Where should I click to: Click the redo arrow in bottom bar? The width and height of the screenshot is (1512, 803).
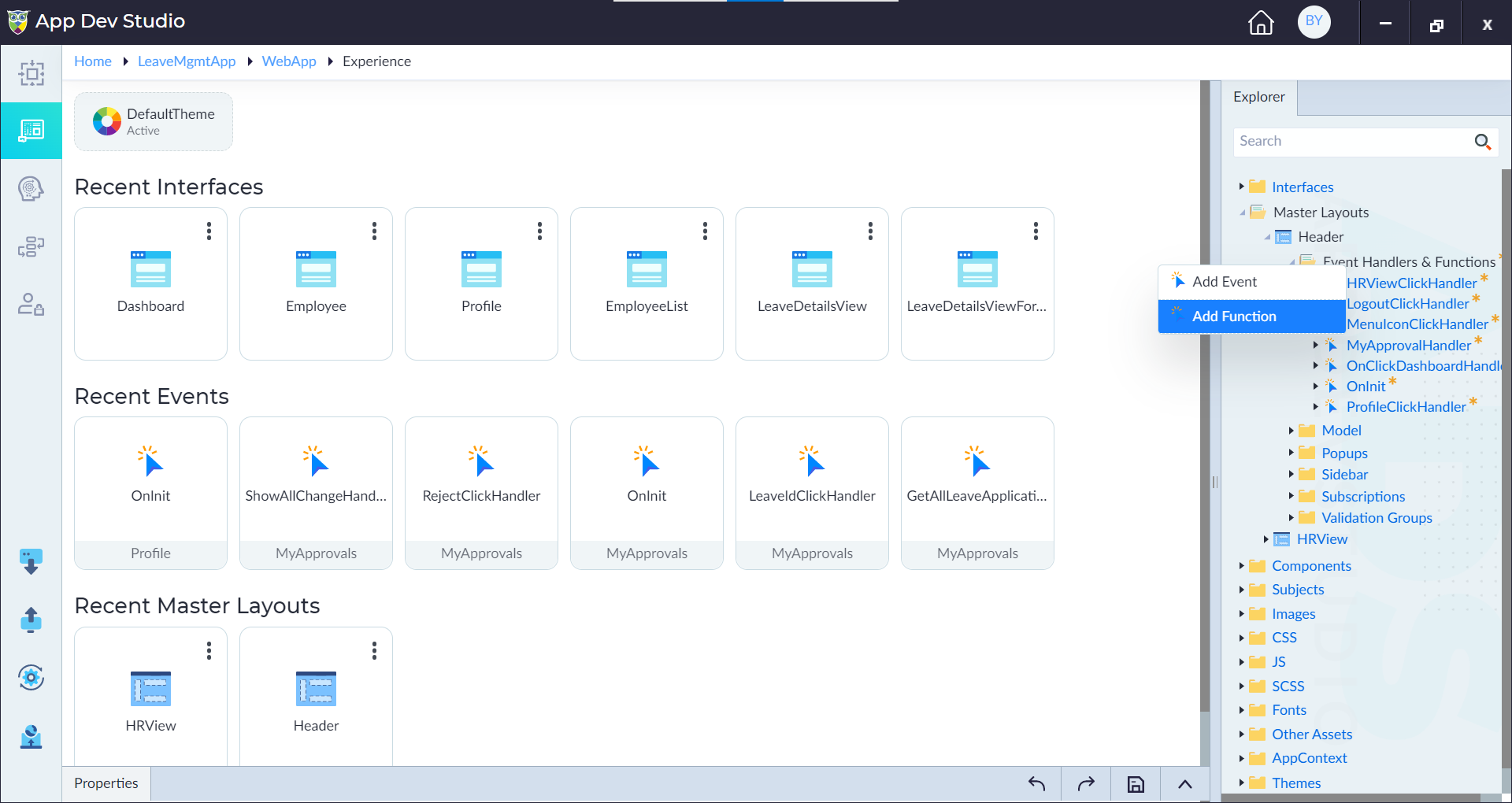click(1086, 784)
